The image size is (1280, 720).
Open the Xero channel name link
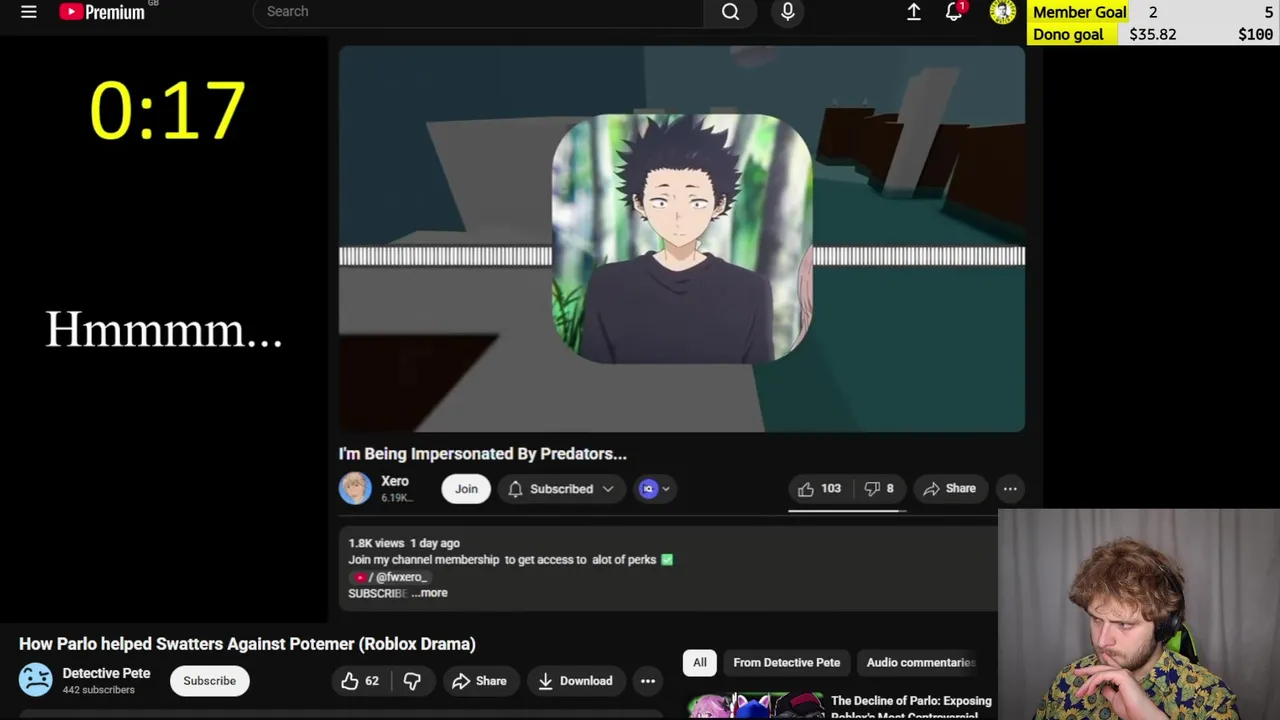pos(395,481)
